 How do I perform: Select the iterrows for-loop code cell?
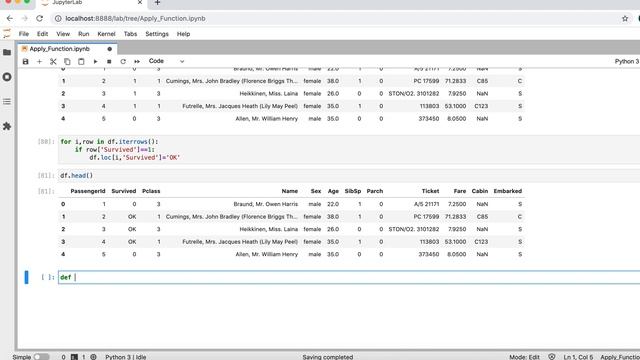coord(349,149)
